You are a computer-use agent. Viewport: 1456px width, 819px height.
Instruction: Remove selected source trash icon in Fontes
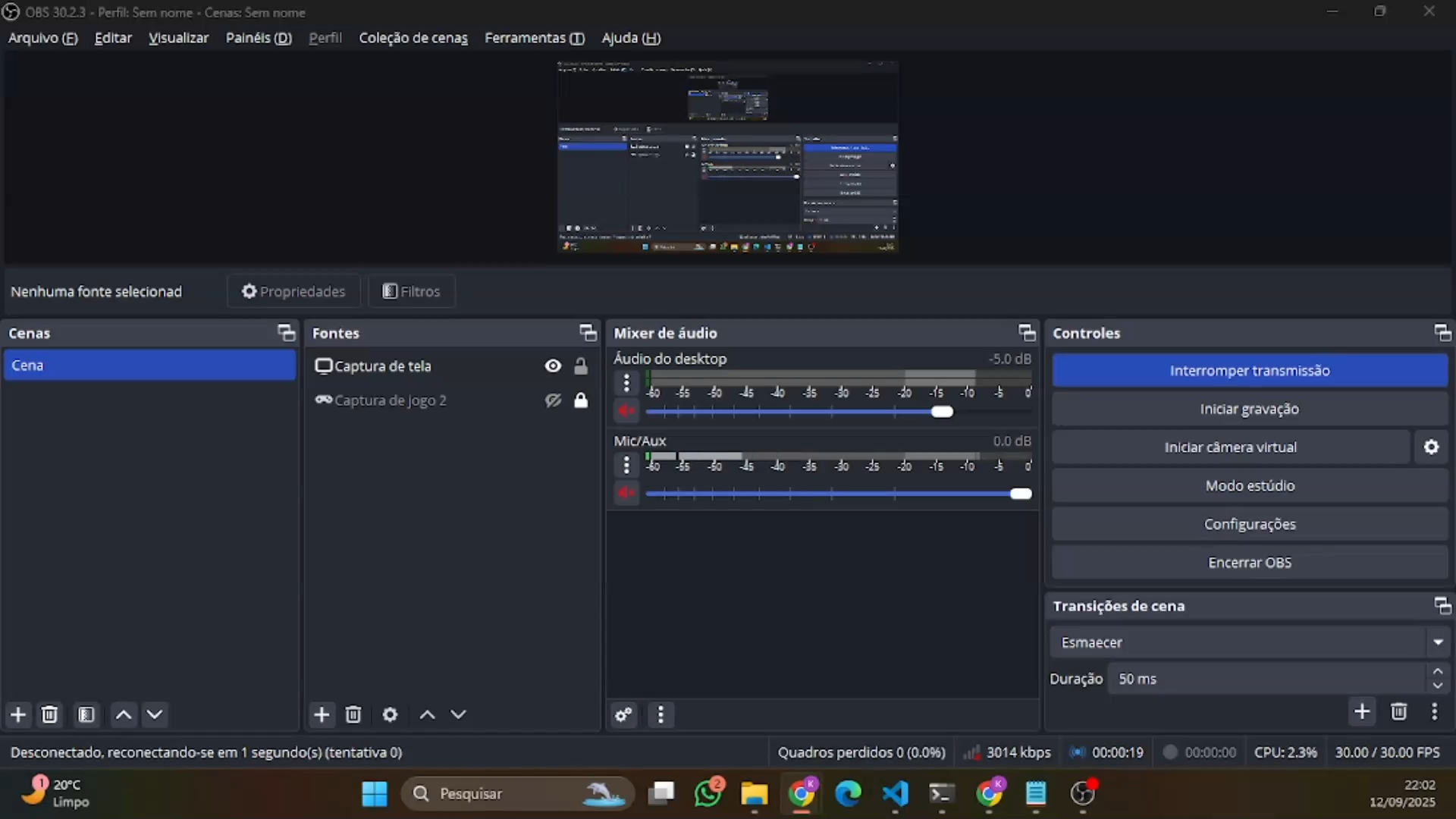[353, 714]
